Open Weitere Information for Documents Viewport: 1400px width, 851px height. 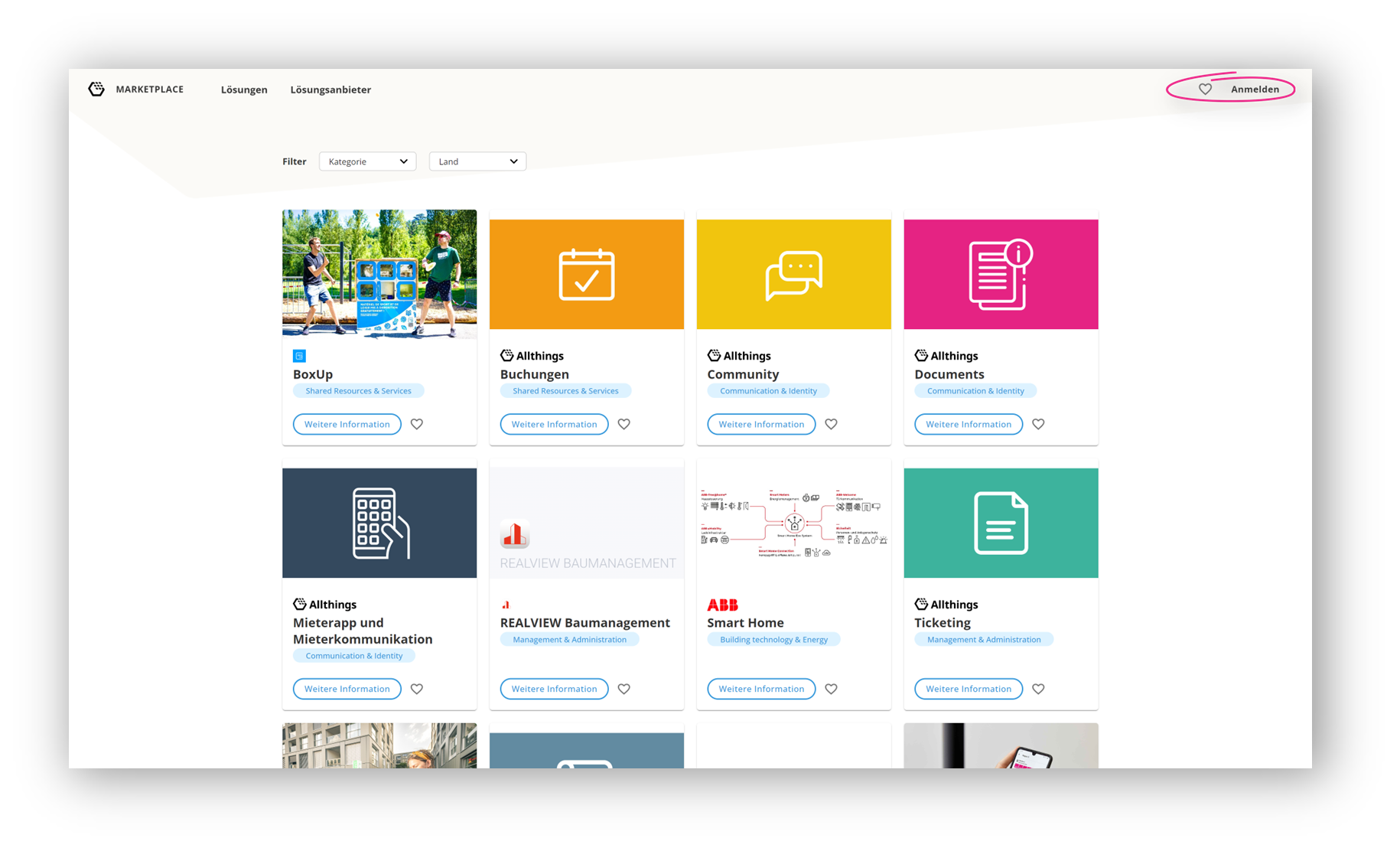(x=969, y=424)
